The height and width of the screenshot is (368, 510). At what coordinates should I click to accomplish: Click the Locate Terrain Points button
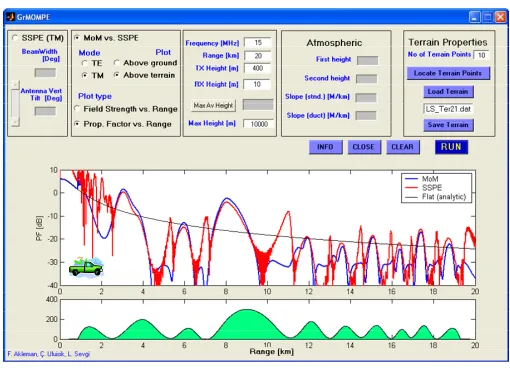click(x=448, y=73)
